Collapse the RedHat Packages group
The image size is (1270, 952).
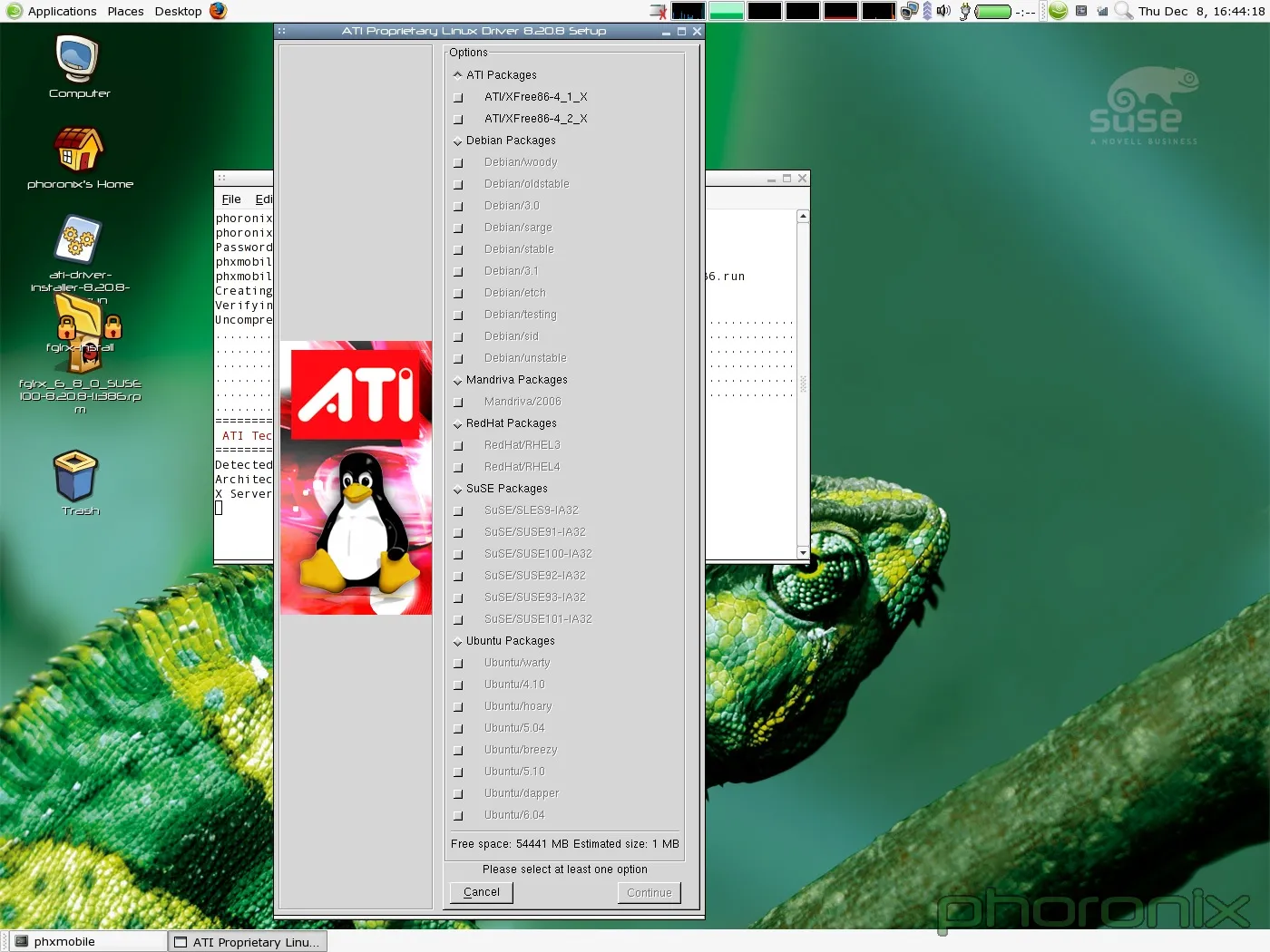click(458, 424)
